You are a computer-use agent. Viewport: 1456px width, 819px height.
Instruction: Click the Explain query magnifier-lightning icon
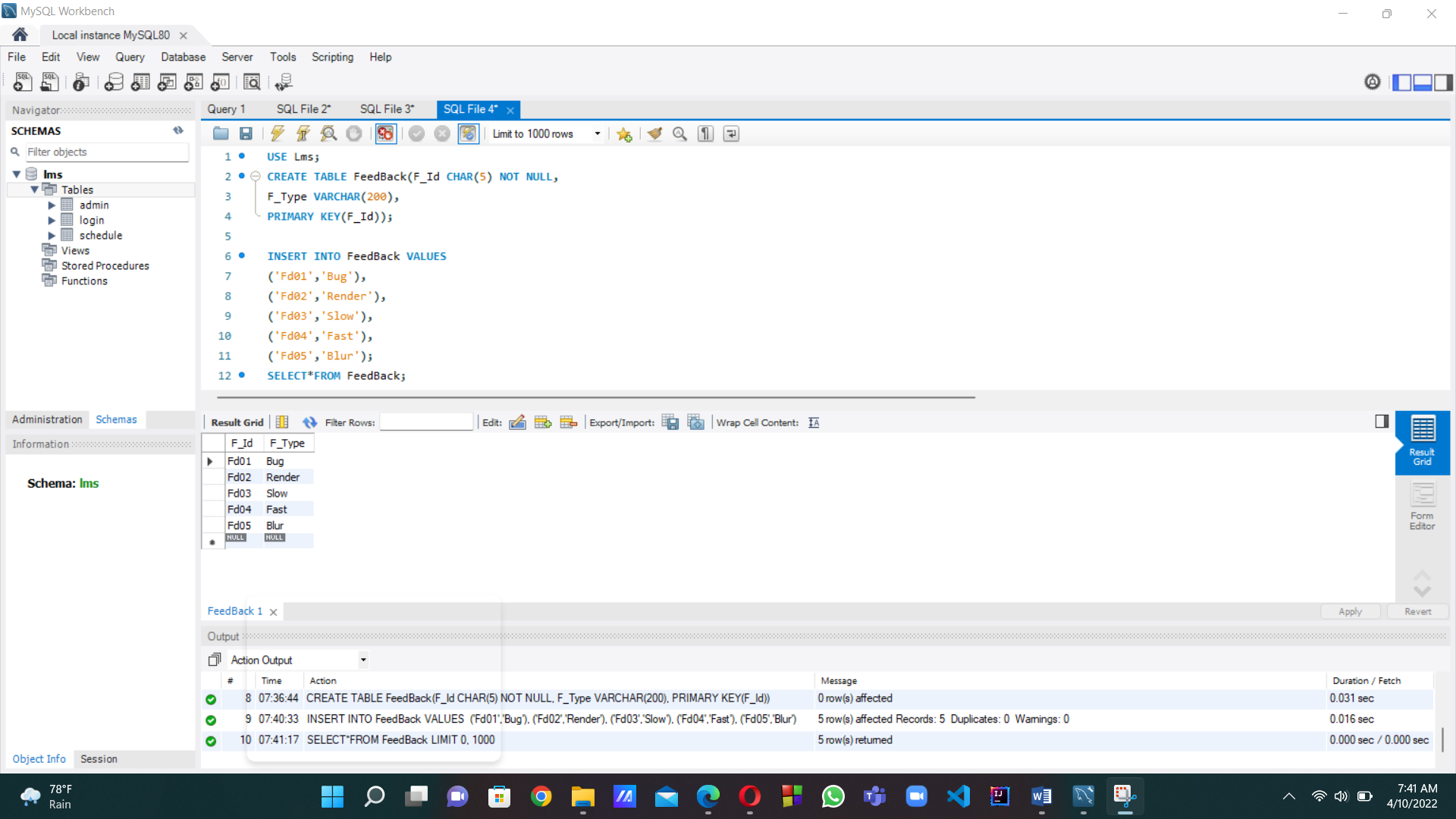pyautogui.click(x=328, y=133)
